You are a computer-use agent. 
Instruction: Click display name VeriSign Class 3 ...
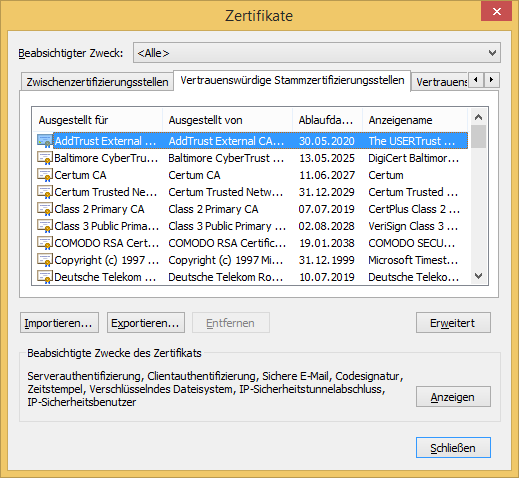click(413, 226)
